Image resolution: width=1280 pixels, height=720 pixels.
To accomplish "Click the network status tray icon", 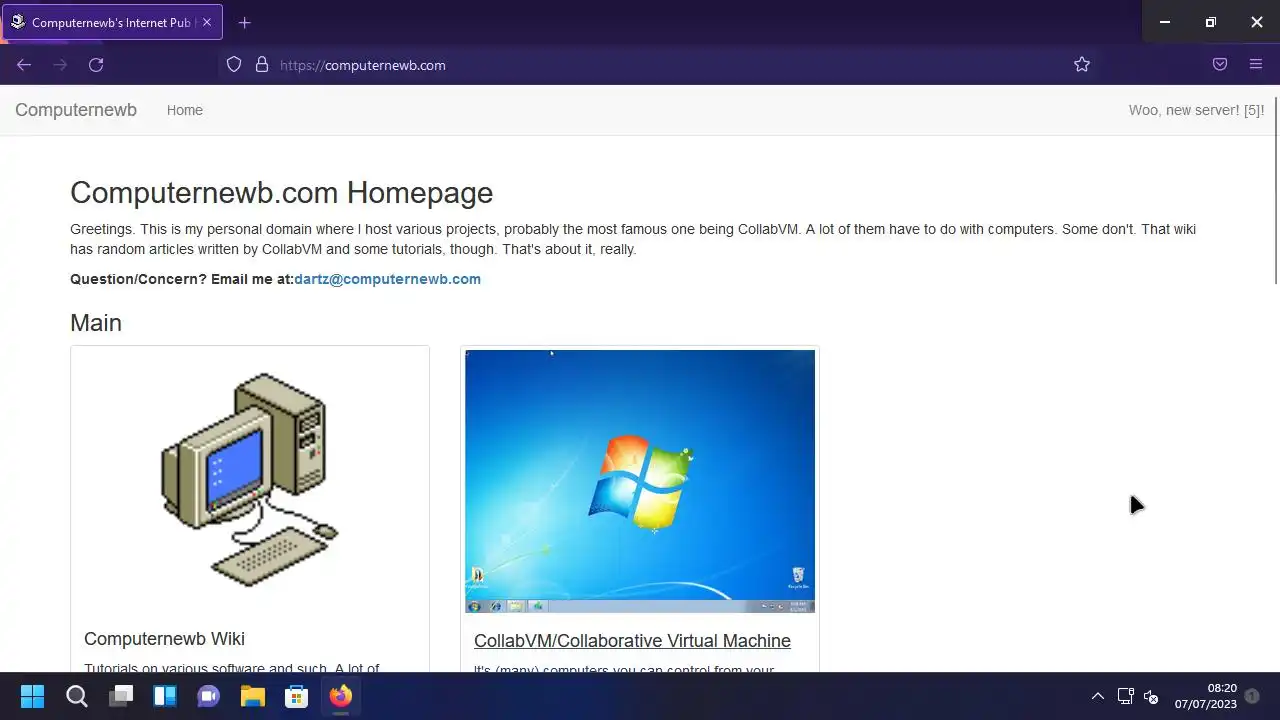I will pos(1125,696).
